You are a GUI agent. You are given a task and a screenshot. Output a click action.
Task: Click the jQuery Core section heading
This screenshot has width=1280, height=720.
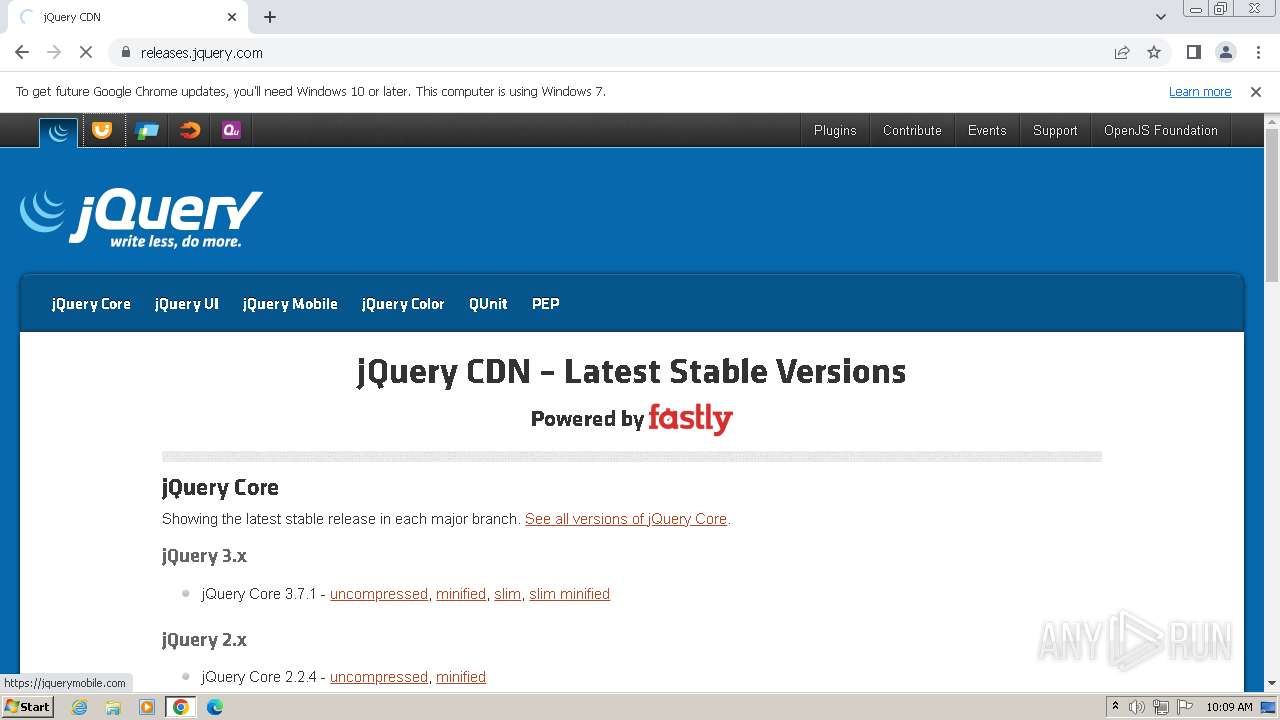pyautogui.click(x=220, y=488)
